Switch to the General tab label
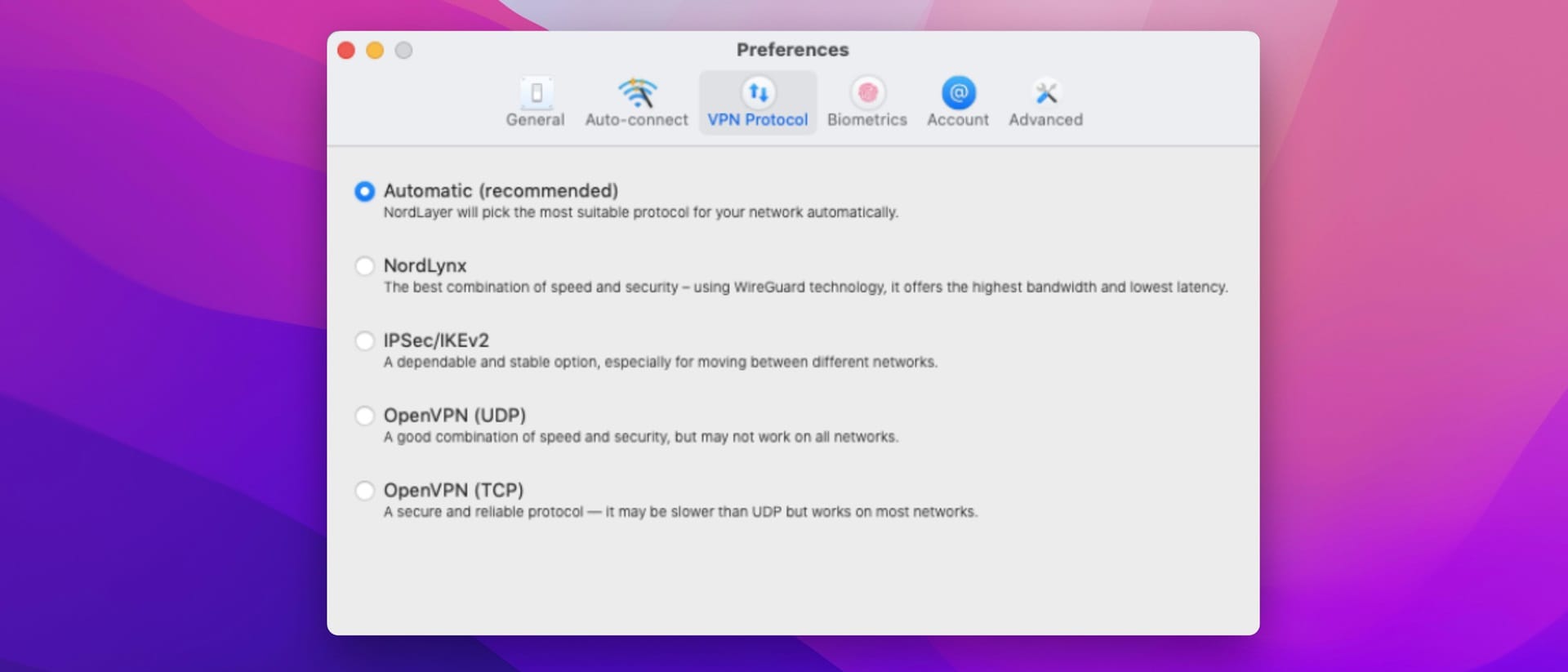 535,119
